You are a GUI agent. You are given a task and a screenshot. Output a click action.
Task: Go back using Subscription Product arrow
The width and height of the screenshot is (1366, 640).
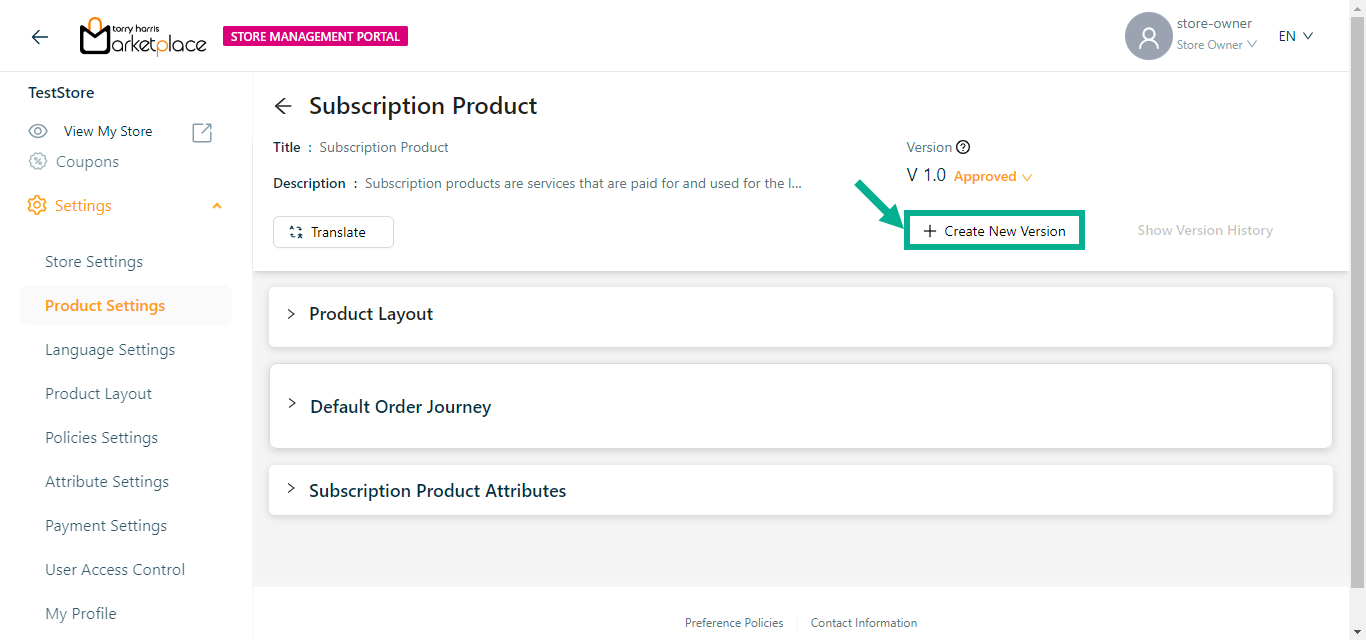pyautogui.click(x=283, y=106)
